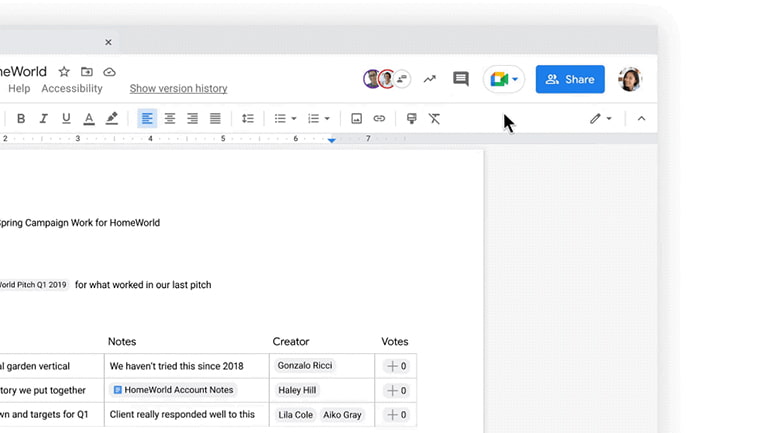Select center text alignment

pyautogui.click(x=170, y=118)
